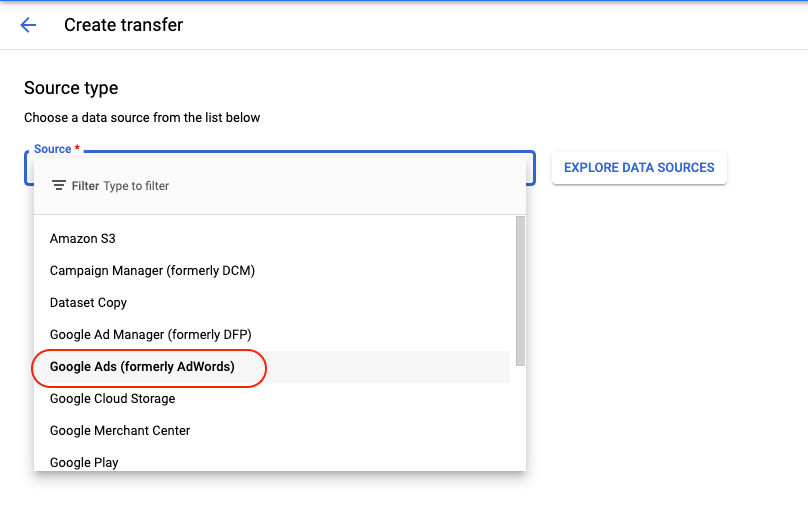Pick Dataset Copy from the list
Screen dimensions: 808x508
(272, 302)
